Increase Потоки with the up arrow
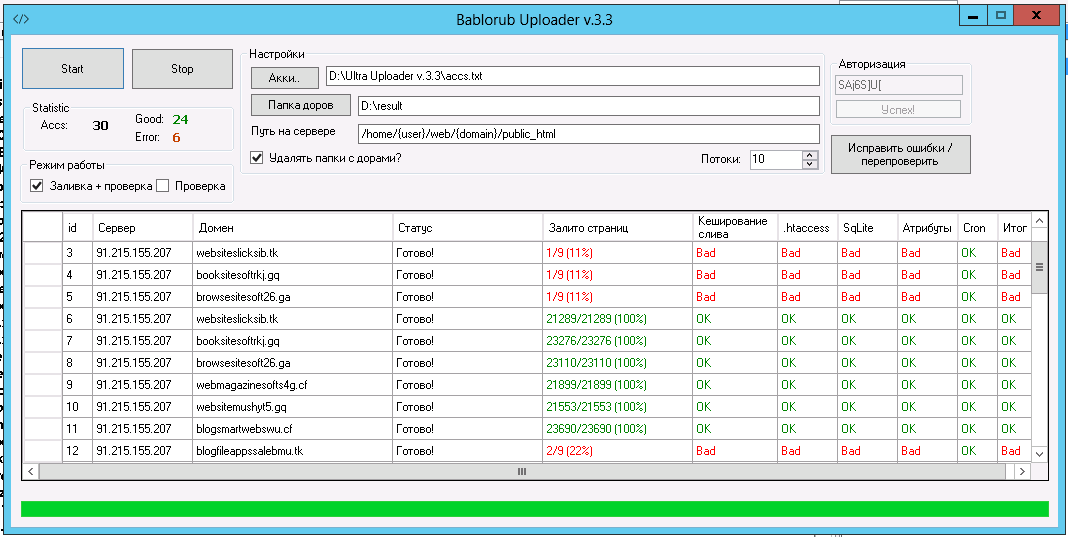The height and width of the screenshot is (537, 1068). (x=809, y=155)
